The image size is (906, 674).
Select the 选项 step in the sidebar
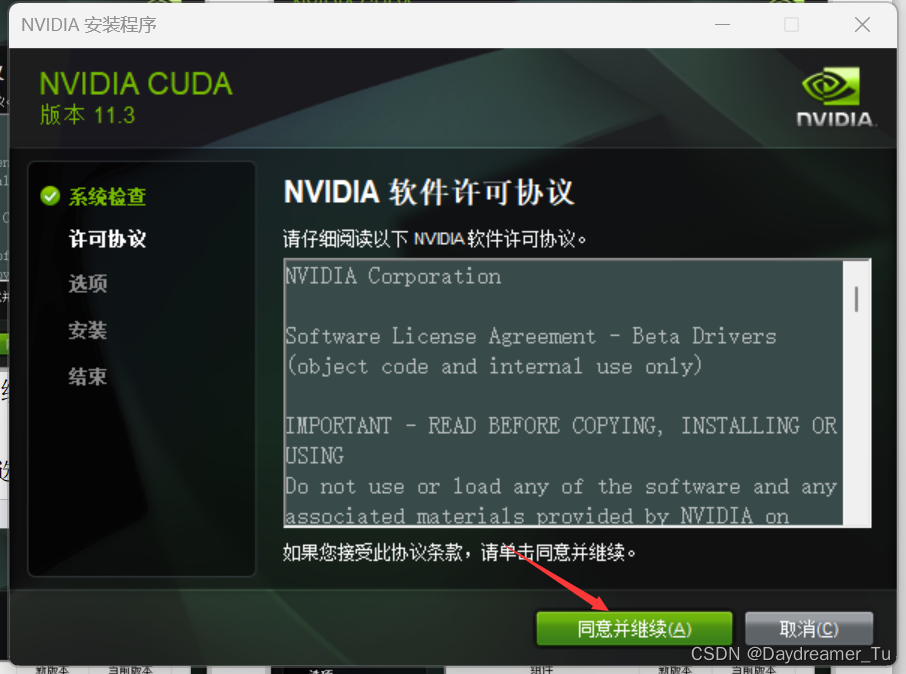coord(88,284)
